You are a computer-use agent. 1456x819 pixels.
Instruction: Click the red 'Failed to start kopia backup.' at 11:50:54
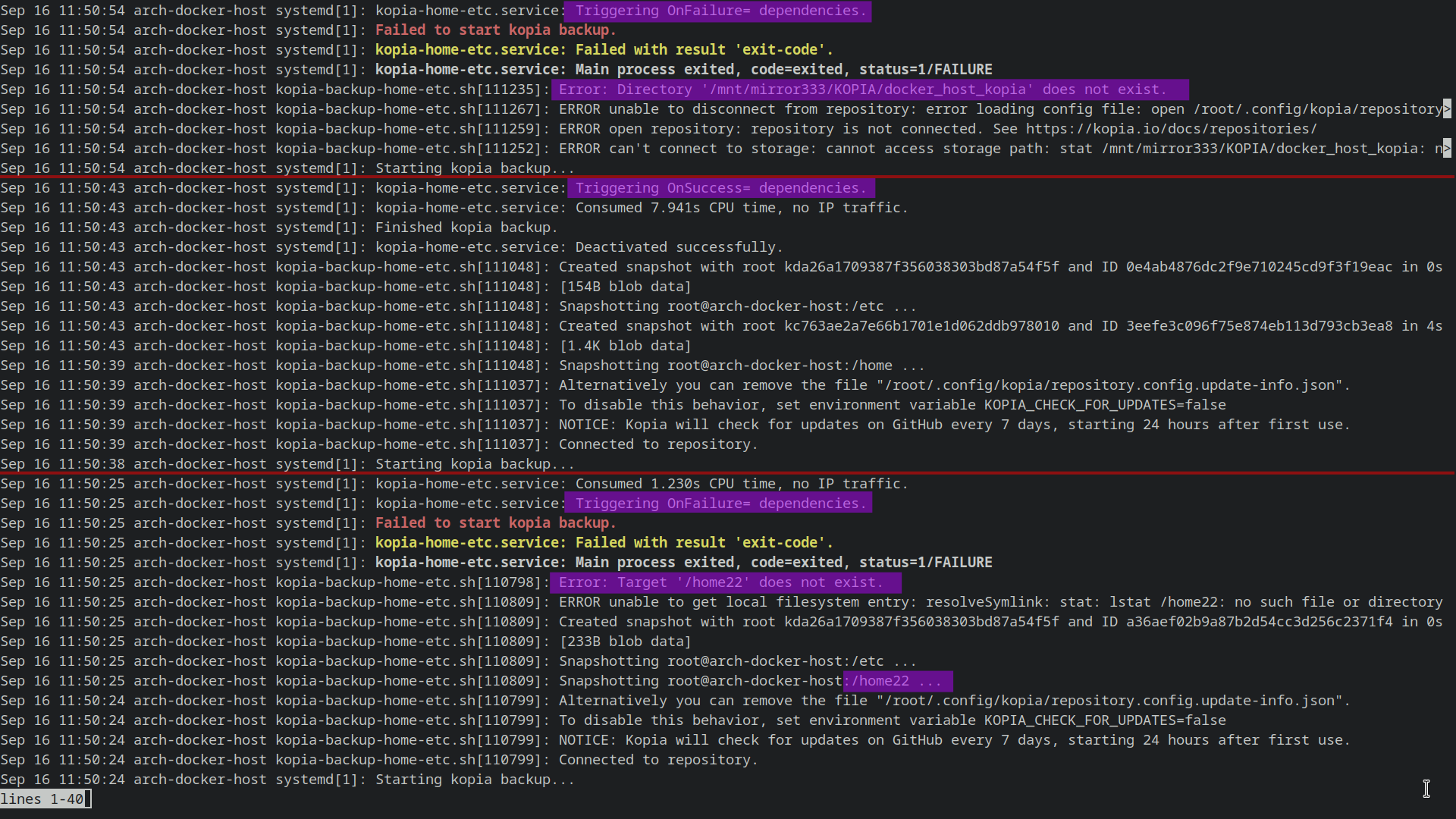495,30
